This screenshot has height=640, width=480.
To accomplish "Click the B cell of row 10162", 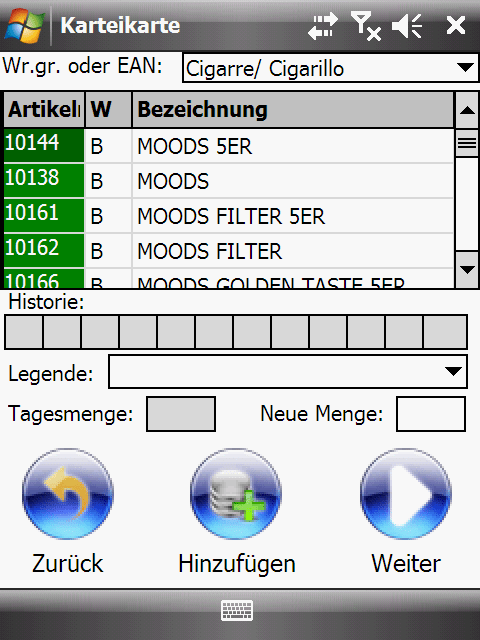I will [108, 251].
